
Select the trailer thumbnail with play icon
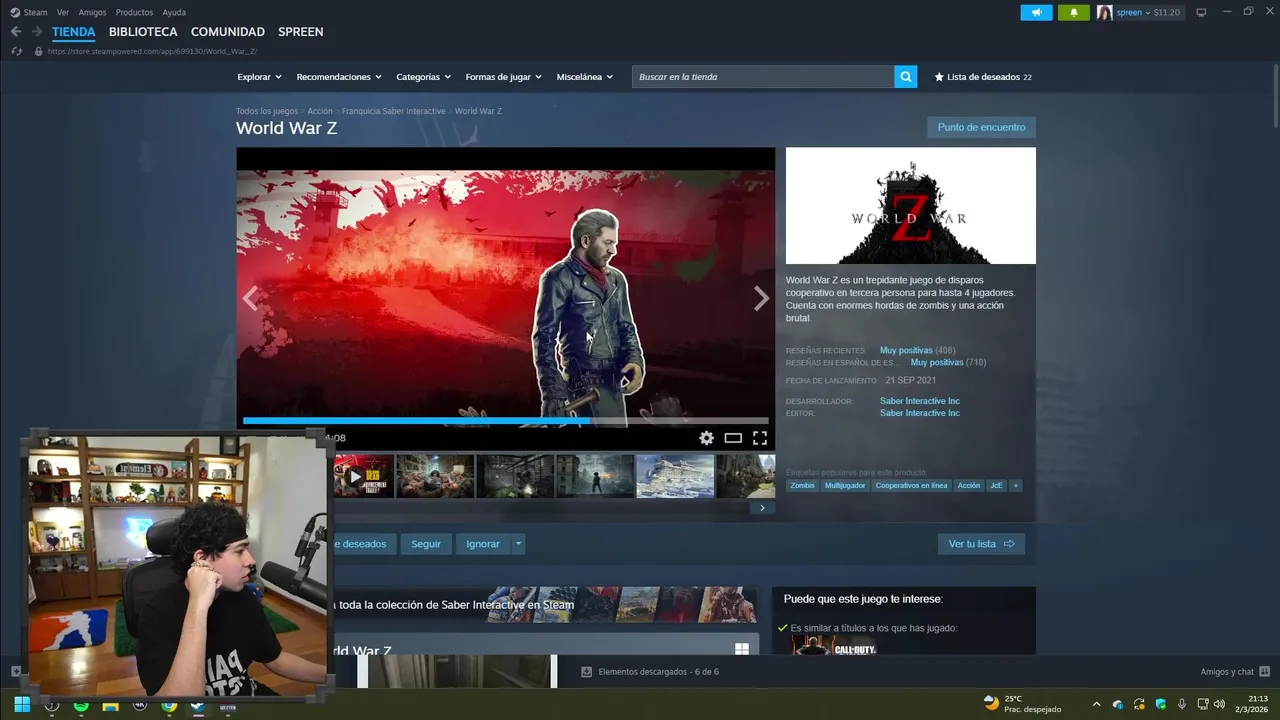point(363,477)
